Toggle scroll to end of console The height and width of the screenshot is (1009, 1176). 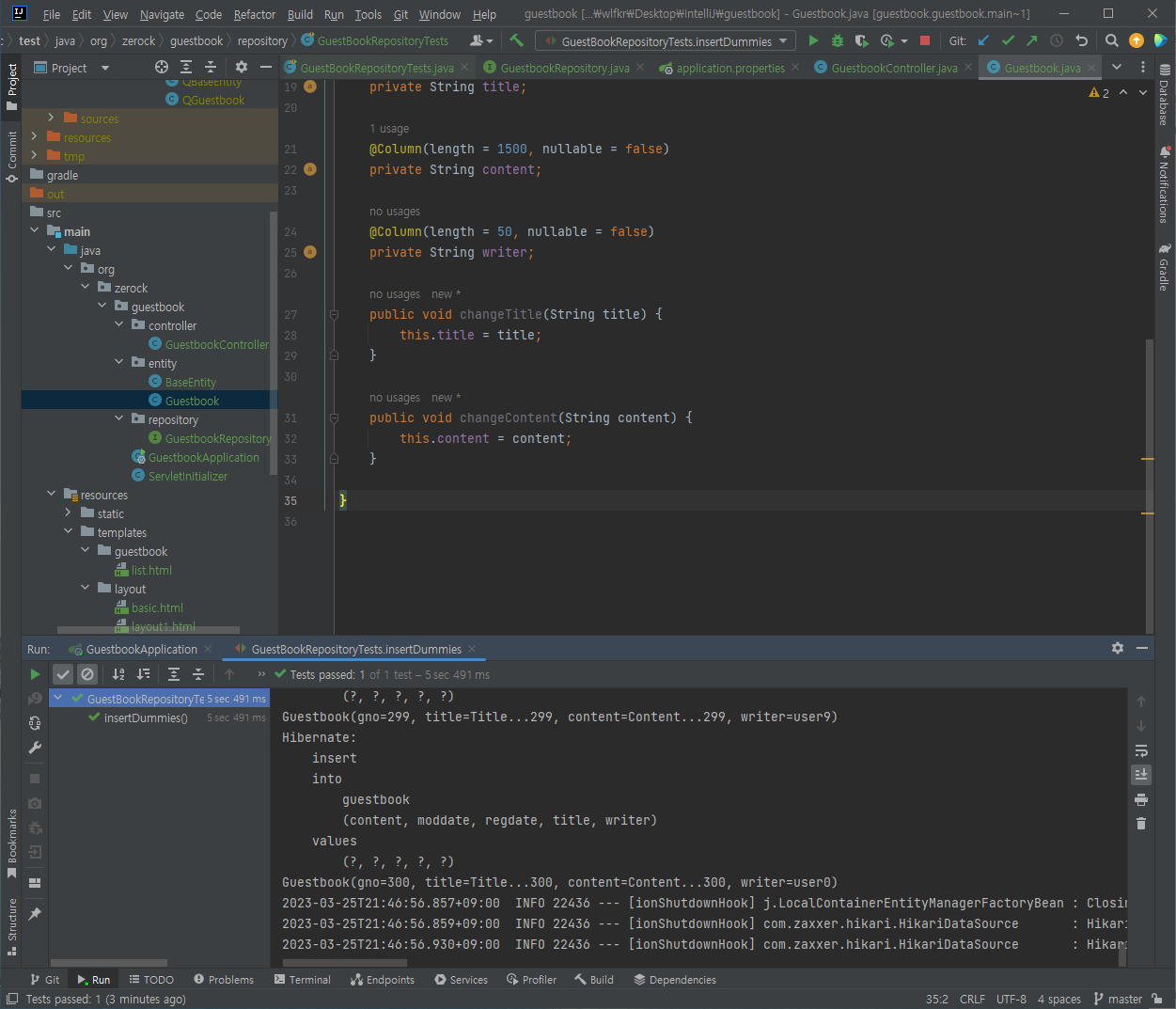(1141, 775)
